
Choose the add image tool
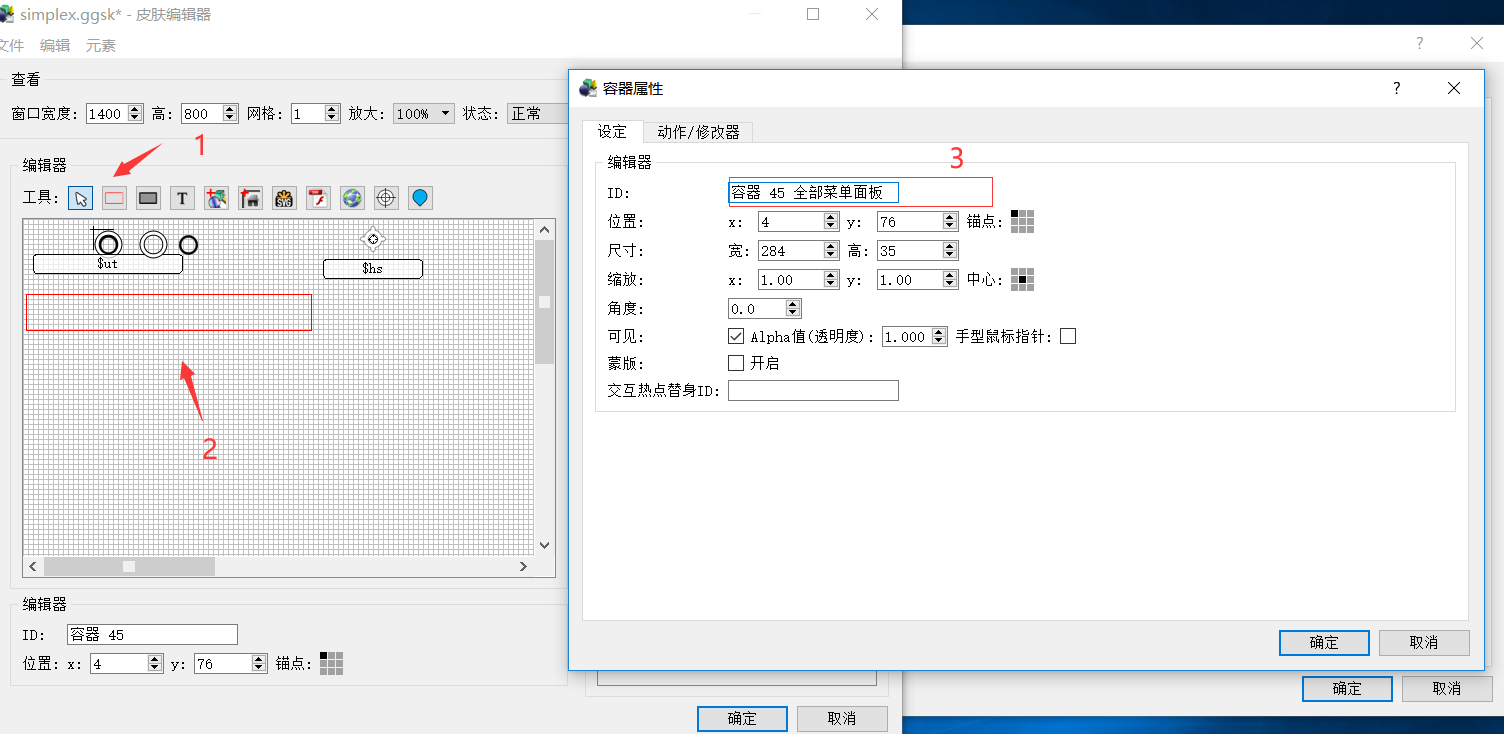(217, 198)
